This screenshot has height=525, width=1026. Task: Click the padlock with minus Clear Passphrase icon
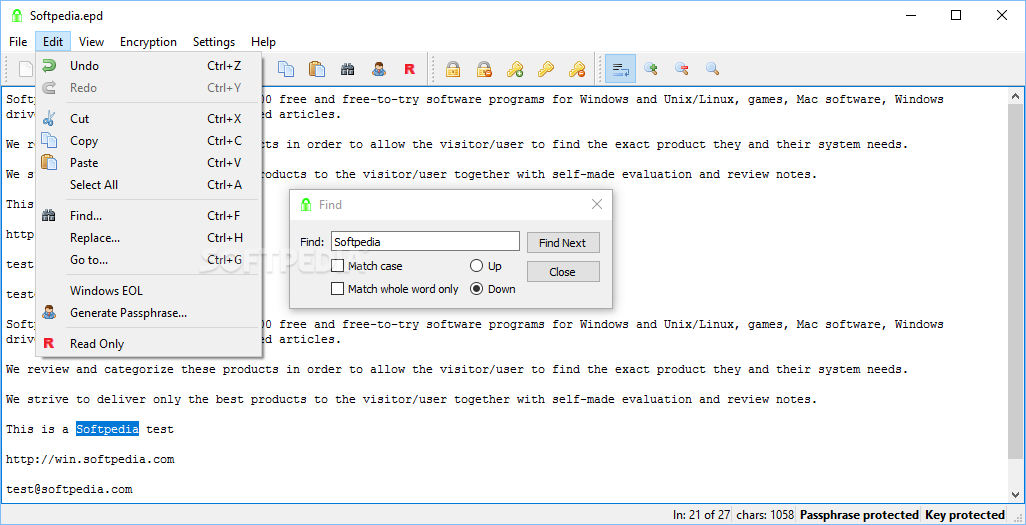(484, 69)
